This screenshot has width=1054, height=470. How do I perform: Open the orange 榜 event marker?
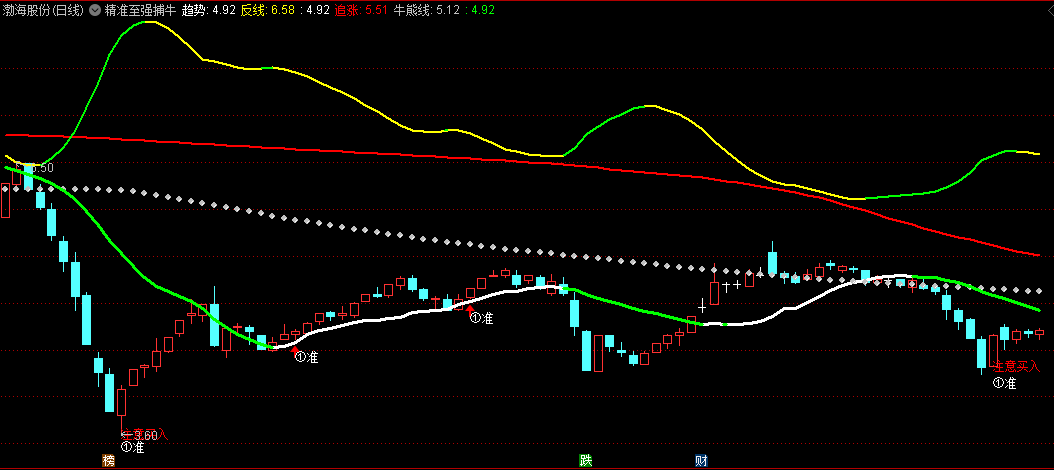(108, 461)
